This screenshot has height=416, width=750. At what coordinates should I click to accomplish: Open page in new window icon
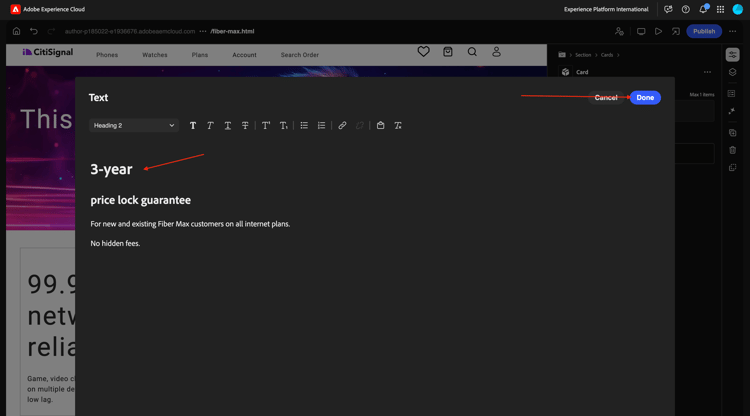point(675,31)
